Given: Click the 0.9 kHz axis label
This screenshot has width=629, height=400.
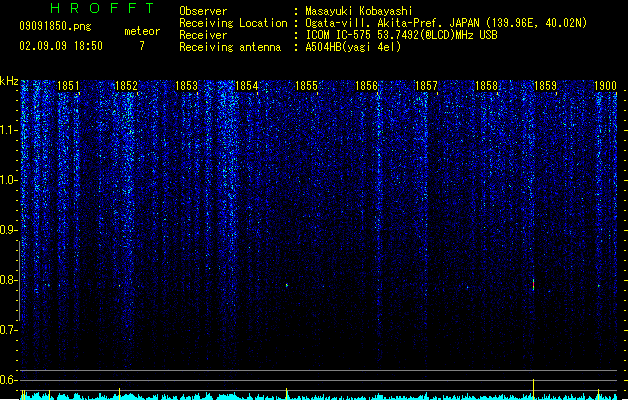Looking at the screenshot, I should 9,230.
